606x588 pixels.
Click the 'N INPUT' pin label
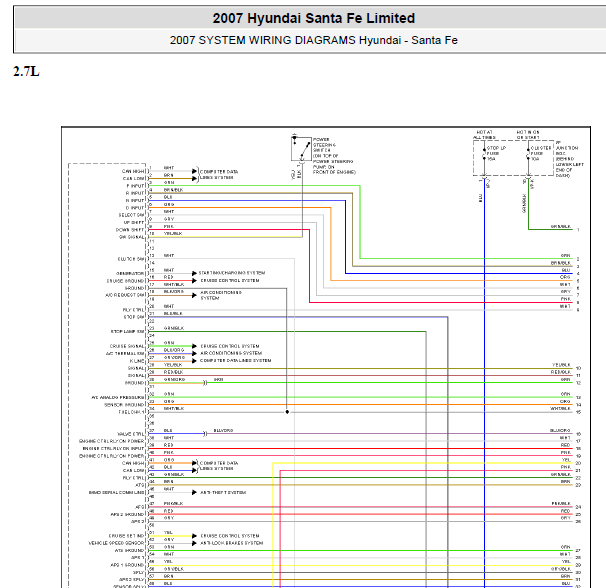135,201
